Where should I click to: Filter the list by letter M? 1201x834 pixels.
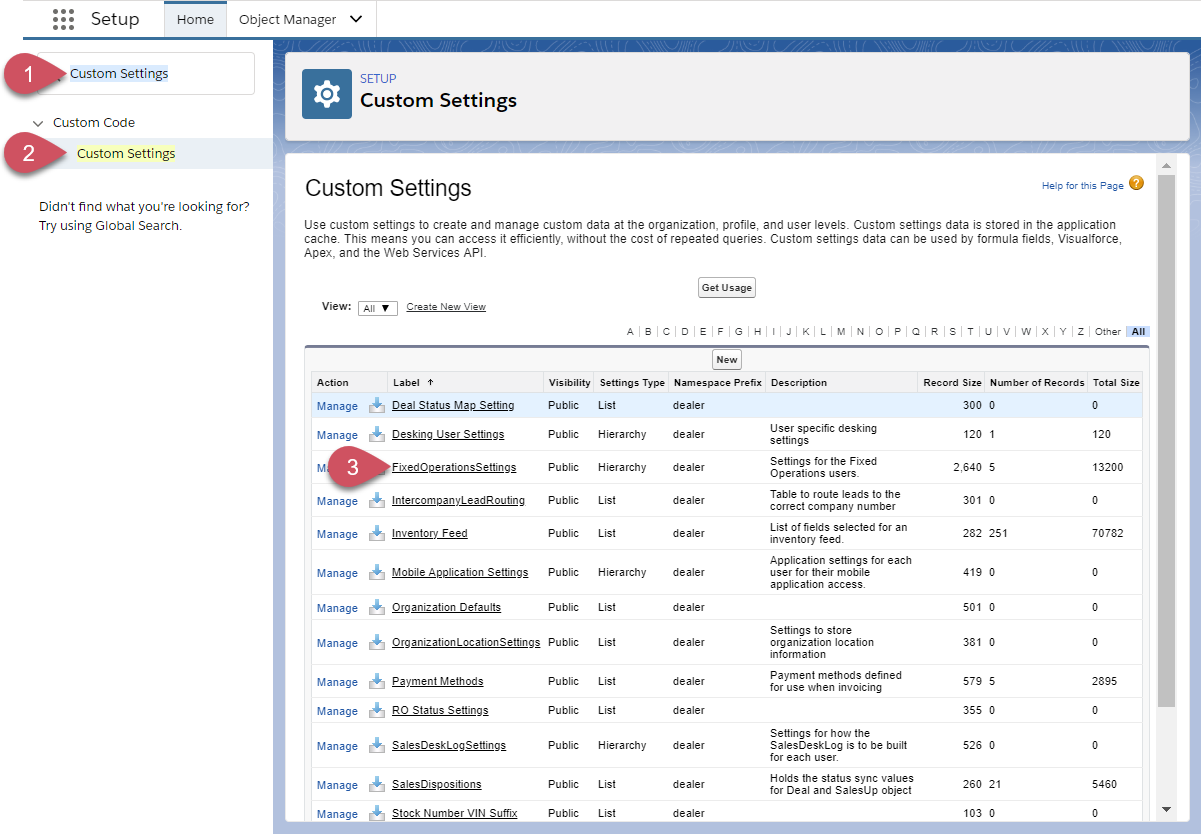841,331
